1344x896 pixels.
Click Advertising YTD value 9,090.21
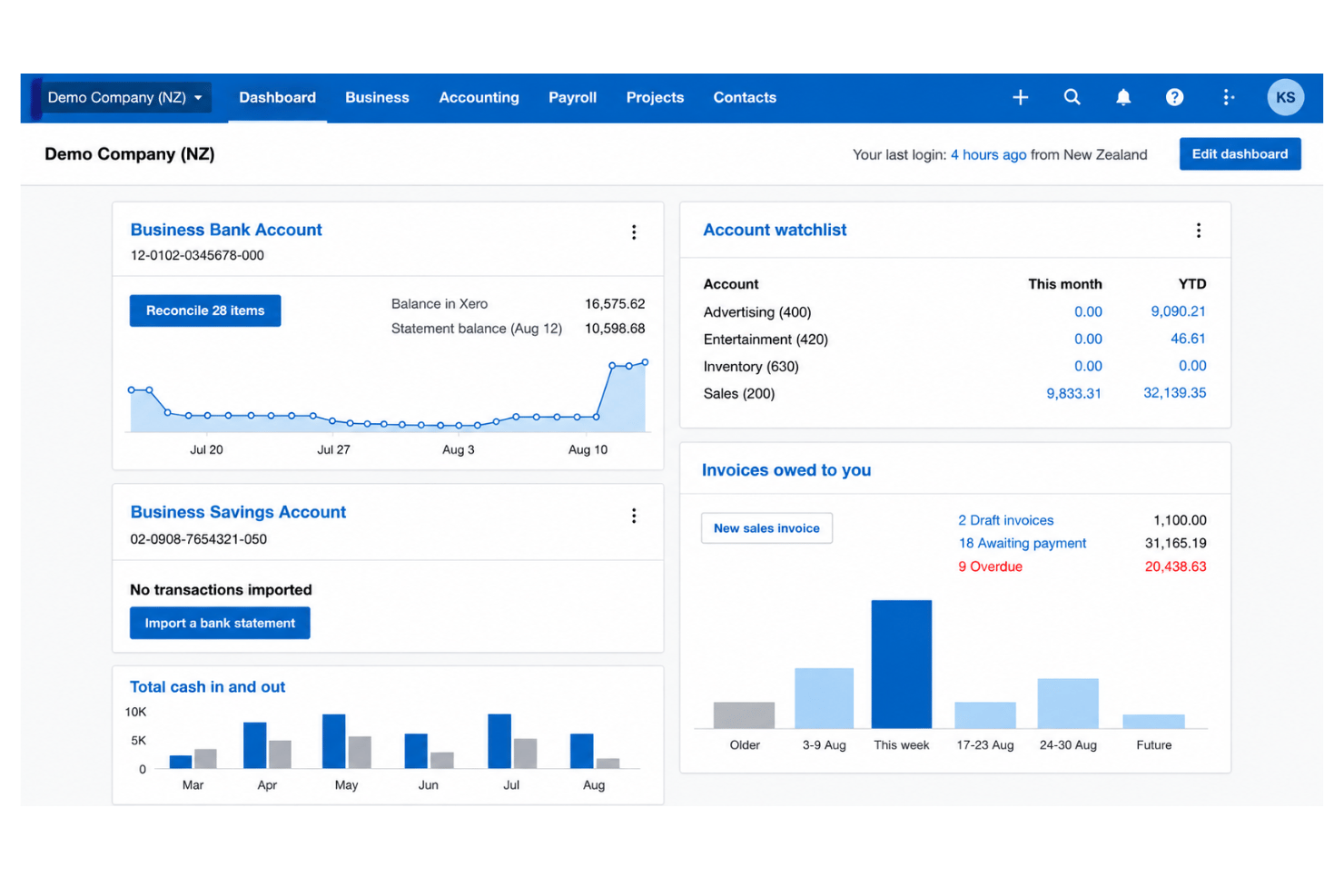coord(1179,311)
